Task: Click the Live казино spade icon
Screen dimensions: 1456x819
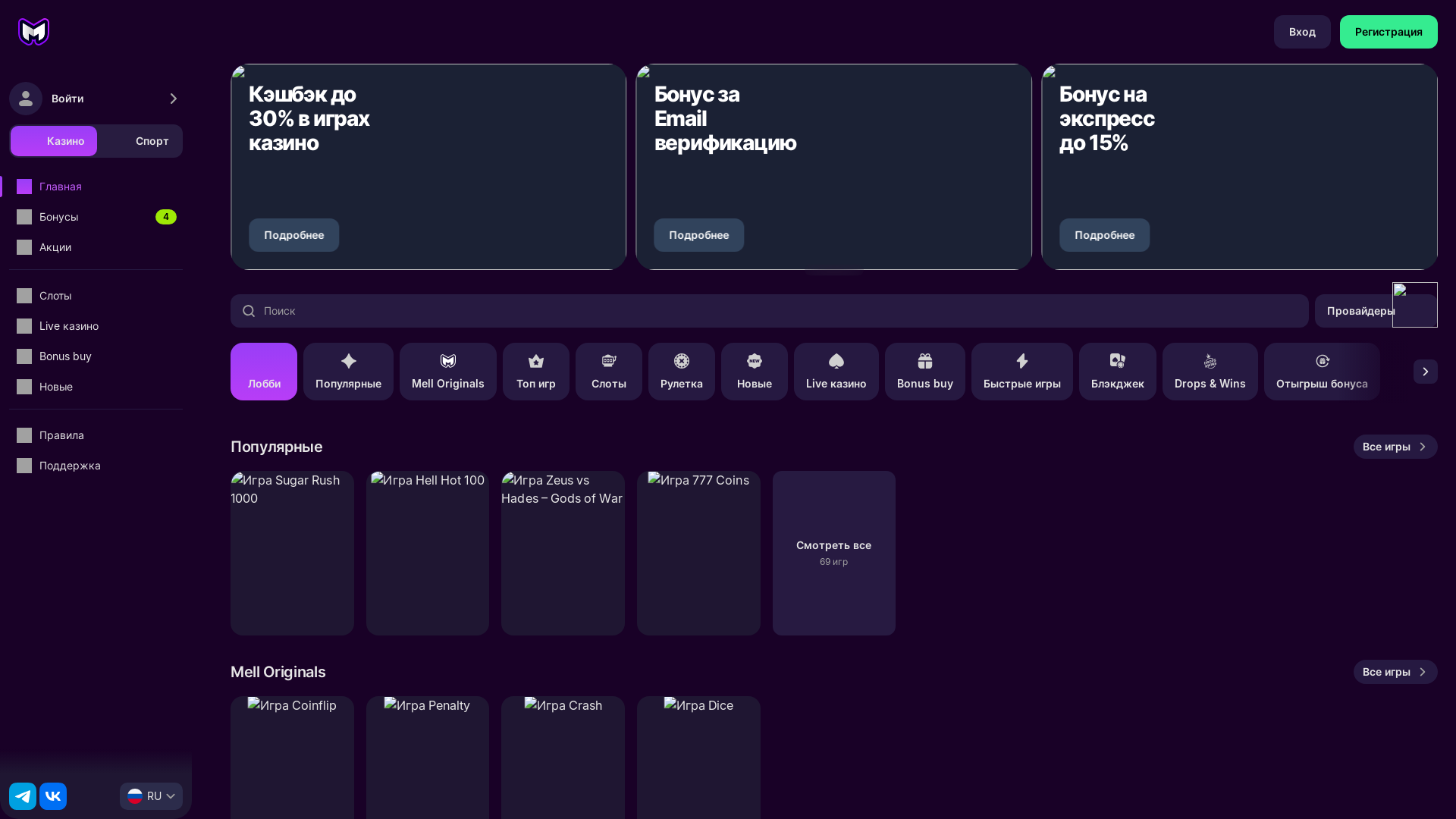Action: coord(836,361)
